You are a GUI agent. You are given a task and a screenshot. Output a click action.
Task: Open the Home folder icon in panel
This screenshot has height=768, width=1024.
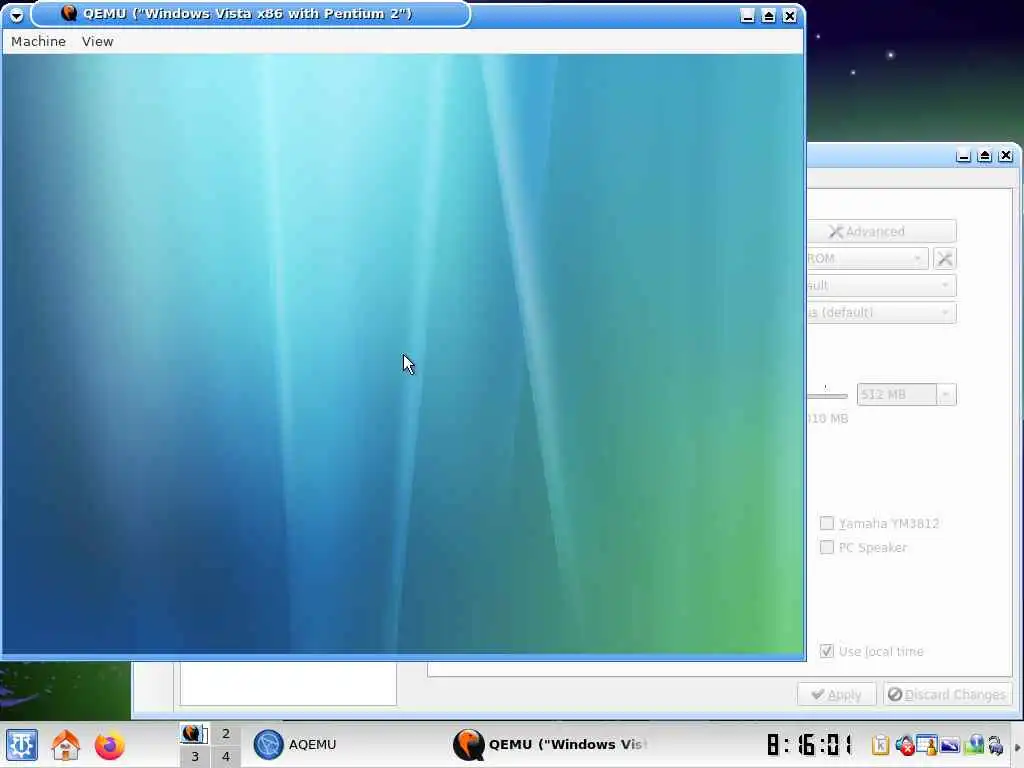coord(65,745)
